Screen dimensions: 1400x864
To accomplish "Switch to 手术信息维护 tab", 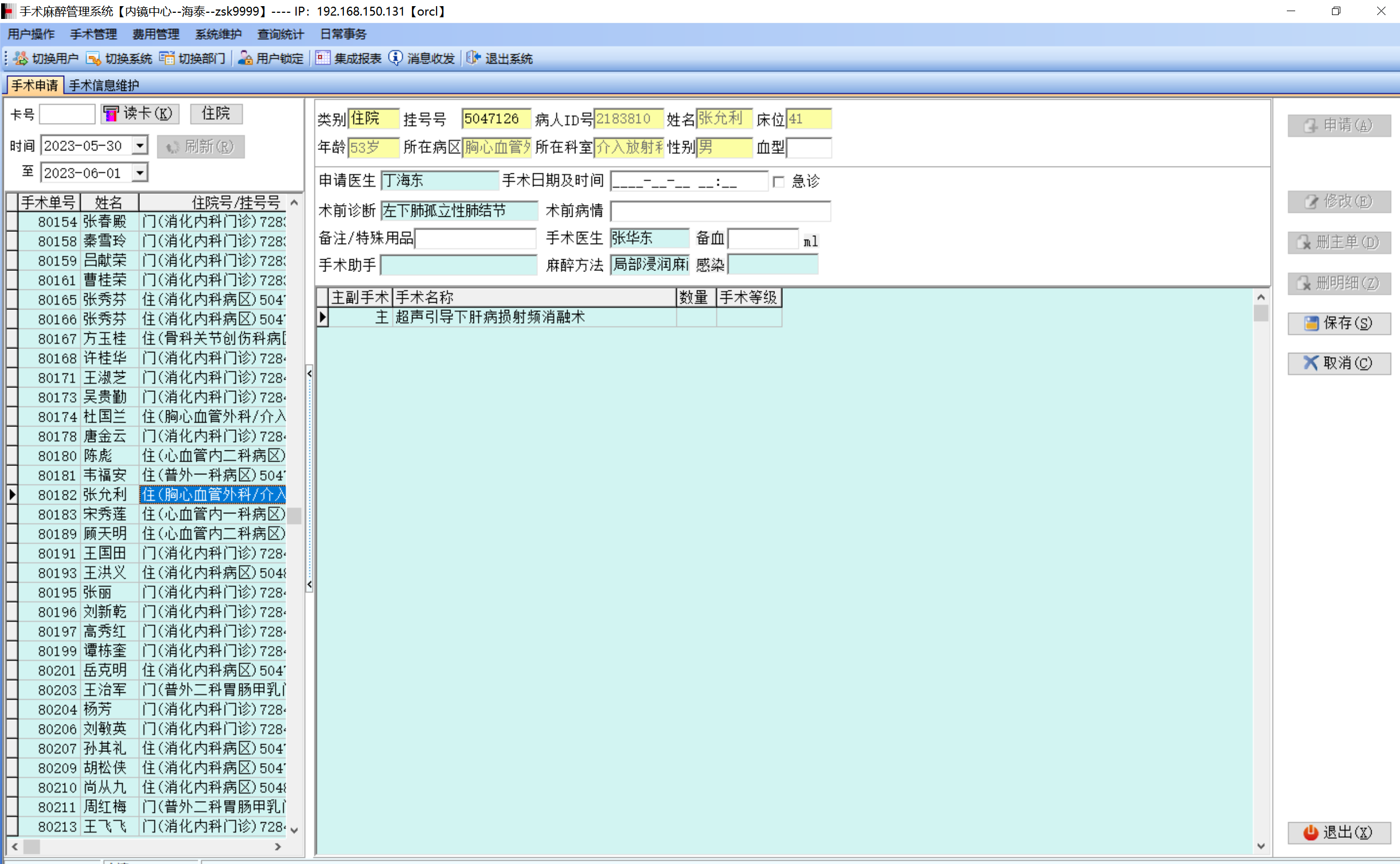I will point(104,86).
